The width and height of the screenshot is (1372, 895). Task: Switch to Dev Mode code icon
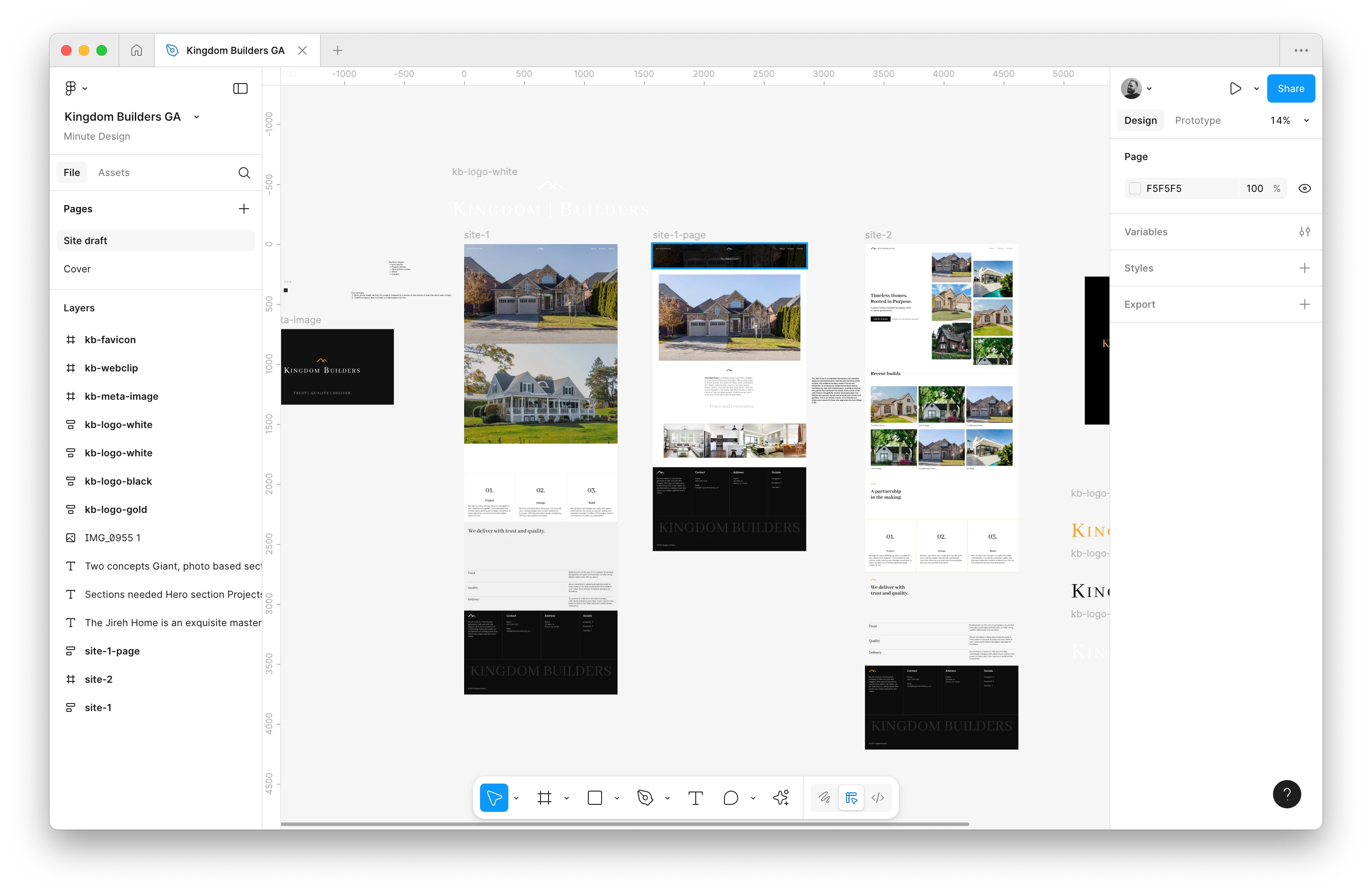(878, 798)
